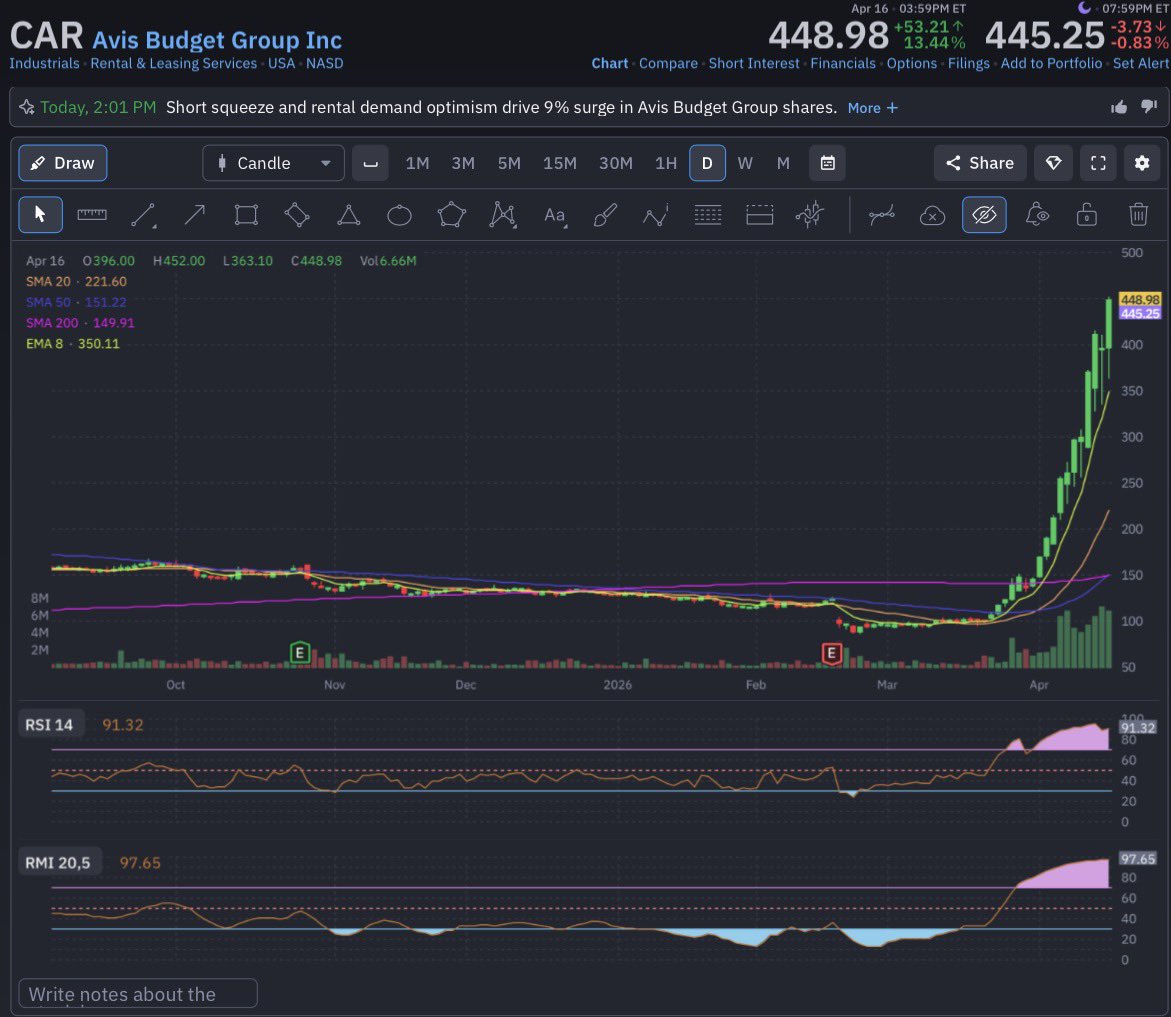Pick the polygon drawing tool

[452, 215]
